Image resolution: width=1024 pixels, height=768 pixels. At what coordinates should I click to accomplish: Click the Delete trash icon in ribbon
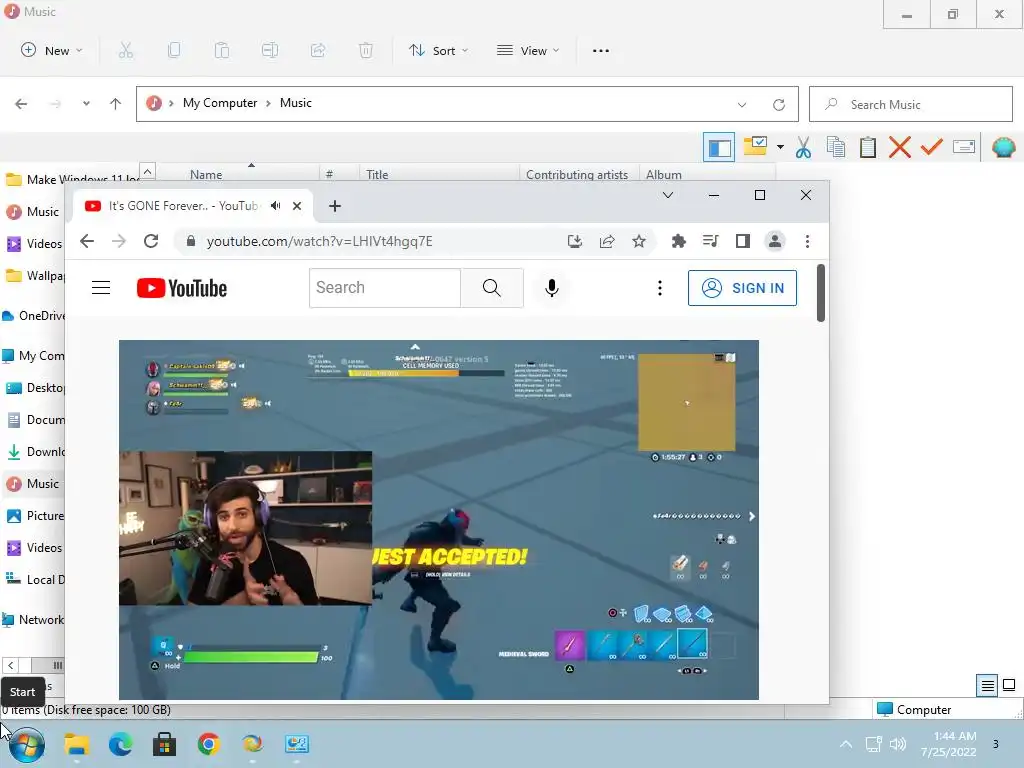point(366,50)
